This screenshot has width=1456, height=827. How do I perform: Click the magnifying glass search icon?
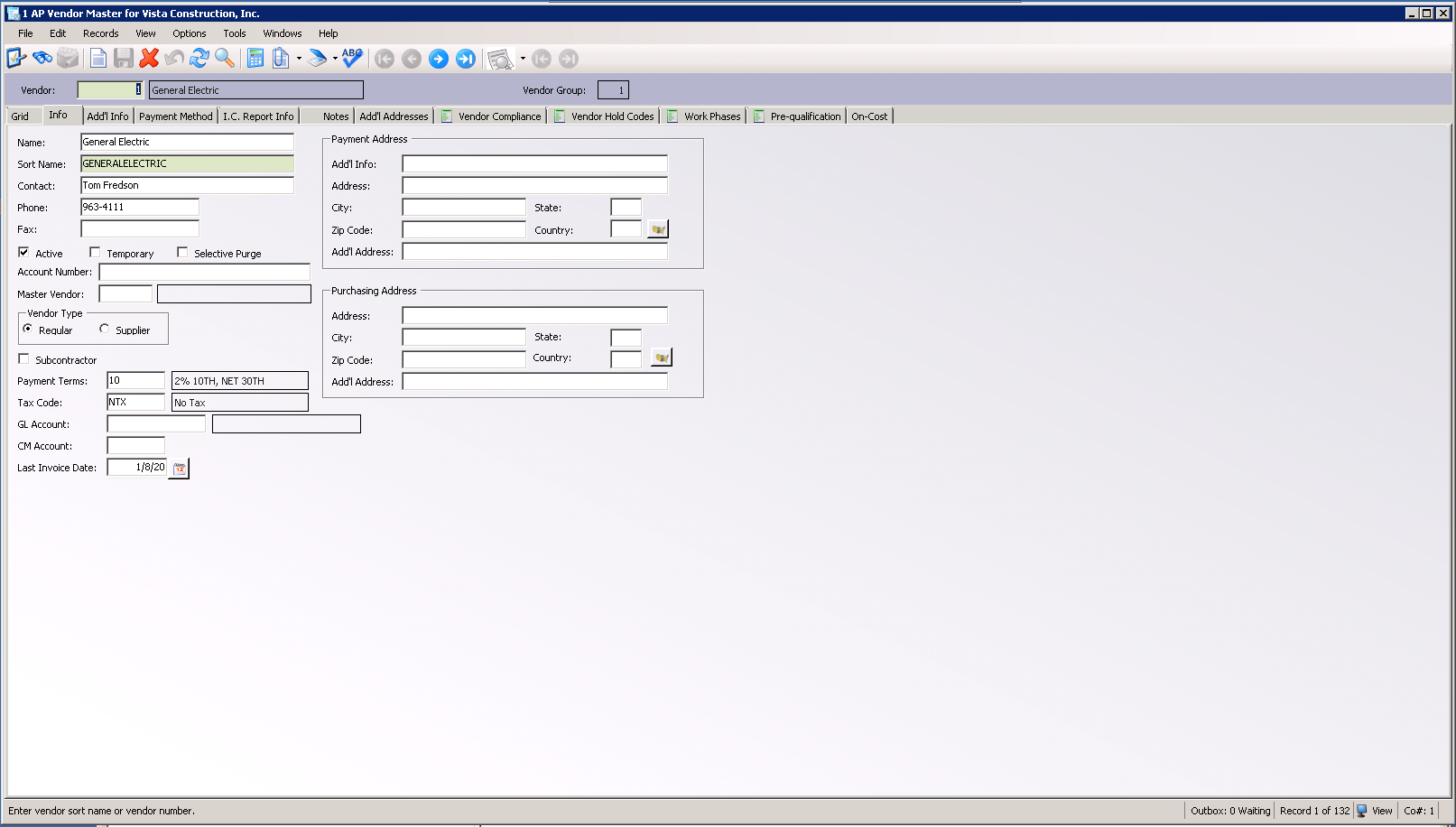click(x=225, y=59)
